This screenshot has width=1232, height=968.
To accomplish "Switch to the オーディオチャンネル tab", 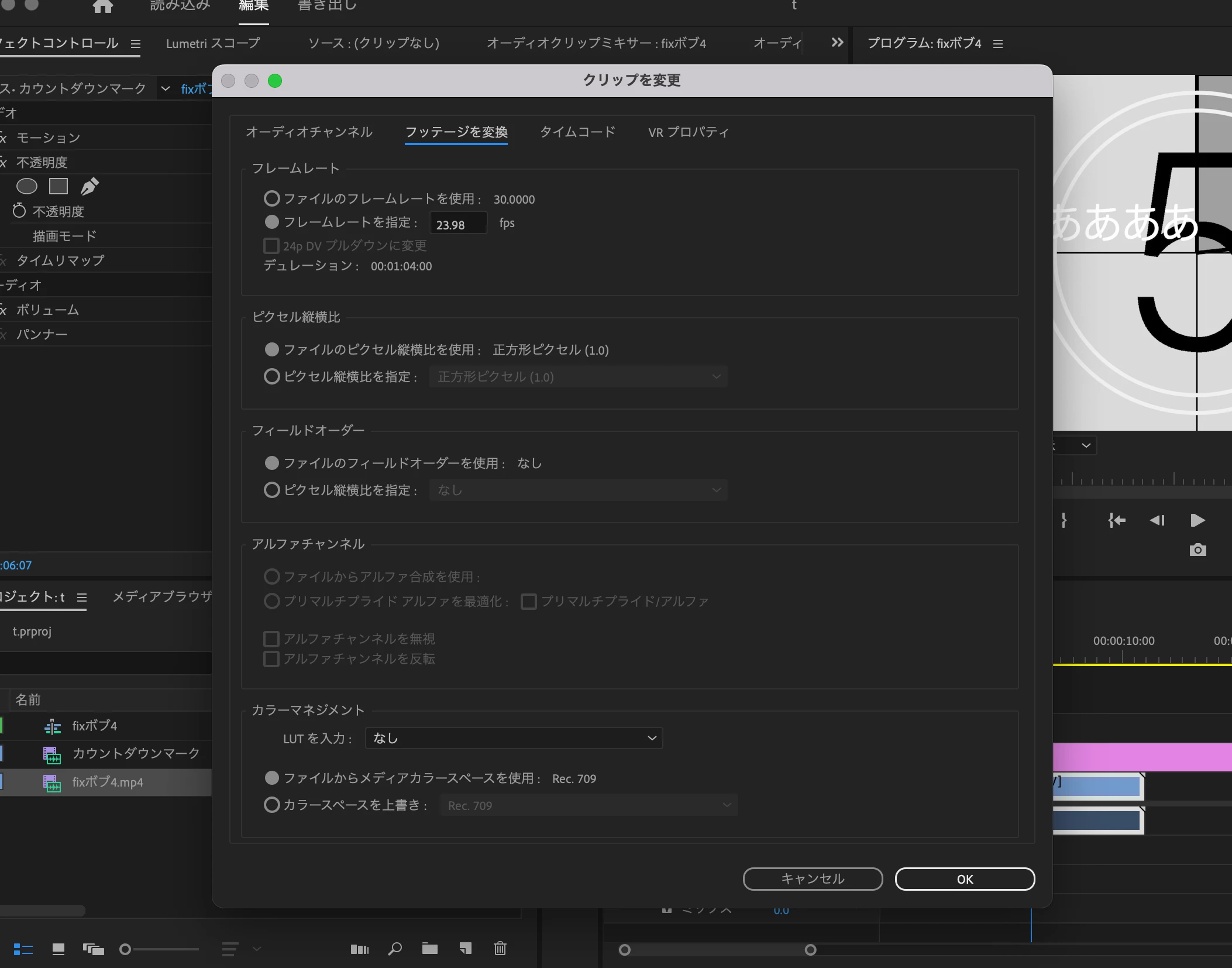I will click(x=309, y=132).
